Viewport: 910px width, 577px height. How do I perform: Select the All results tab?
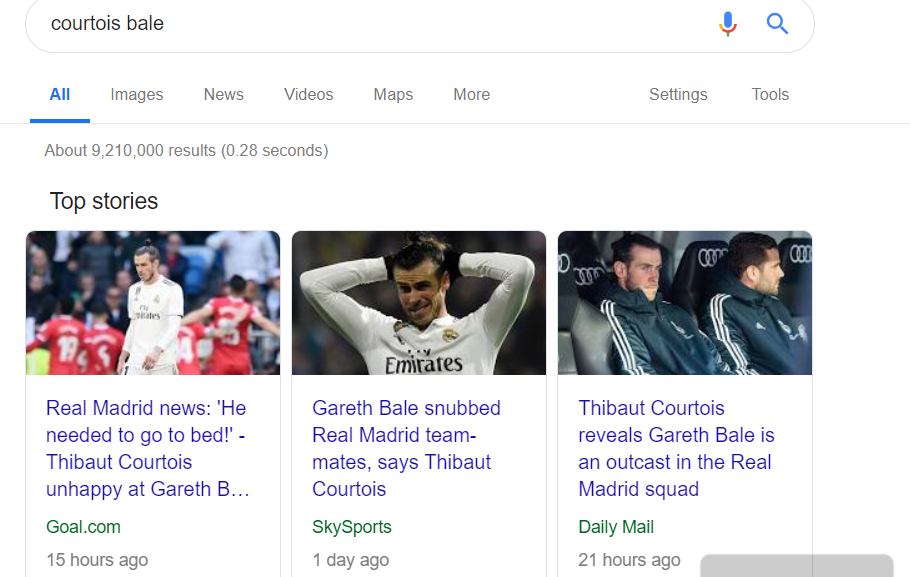point(60,95)
